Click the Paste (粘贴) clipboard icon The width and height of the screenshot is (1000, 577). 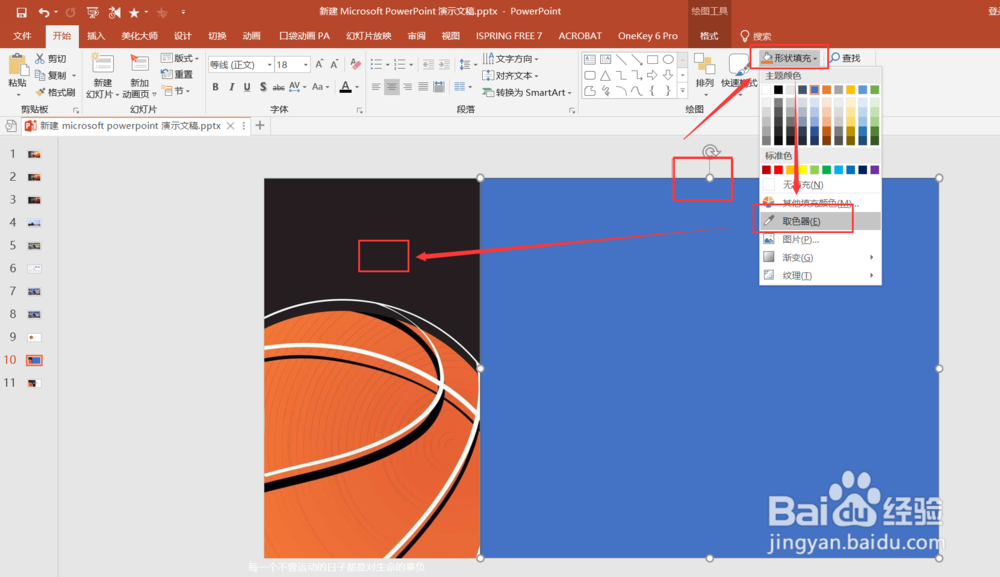pos(17,65)
